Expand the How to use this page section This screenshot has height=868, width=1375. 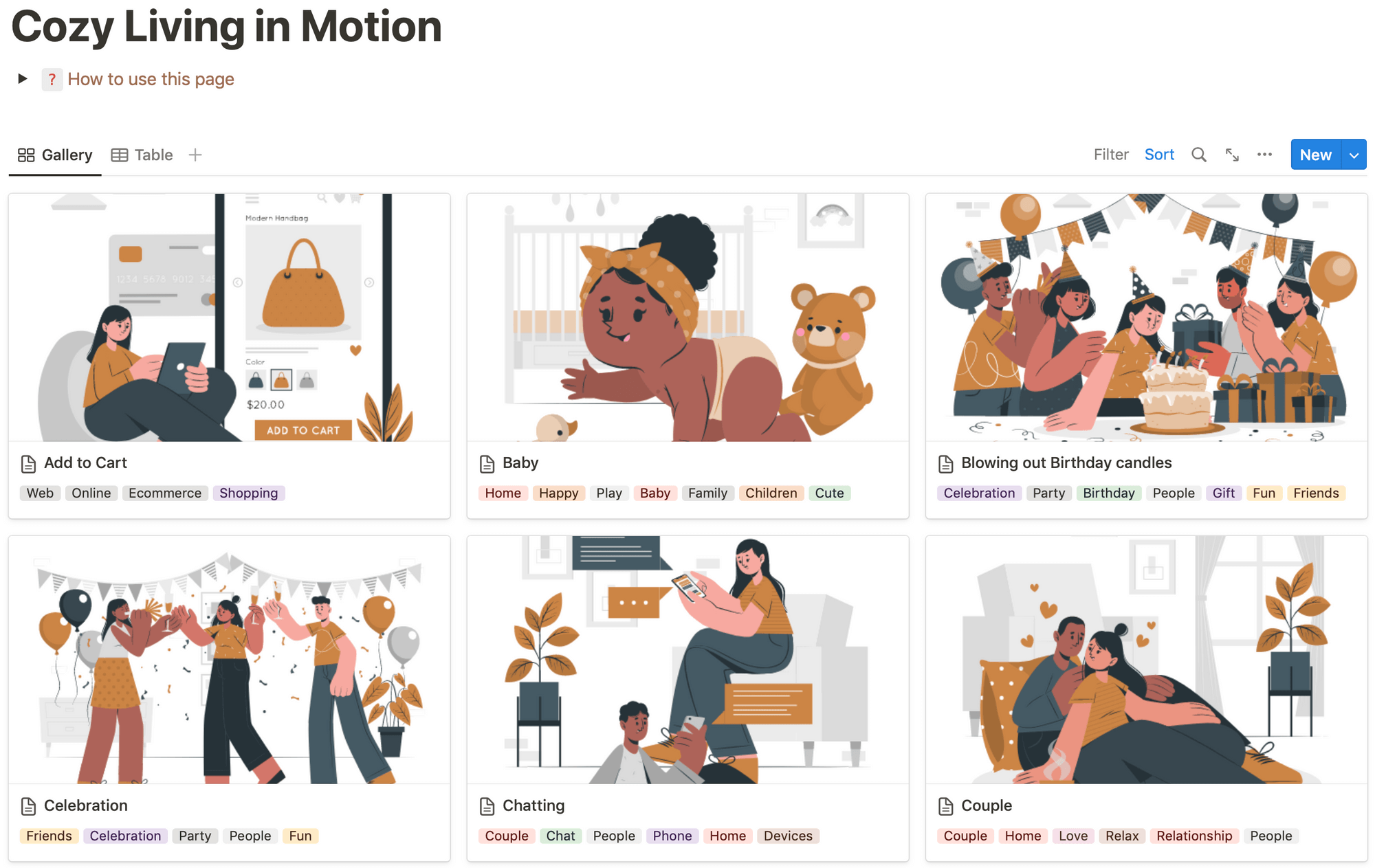tap(22, 79)
